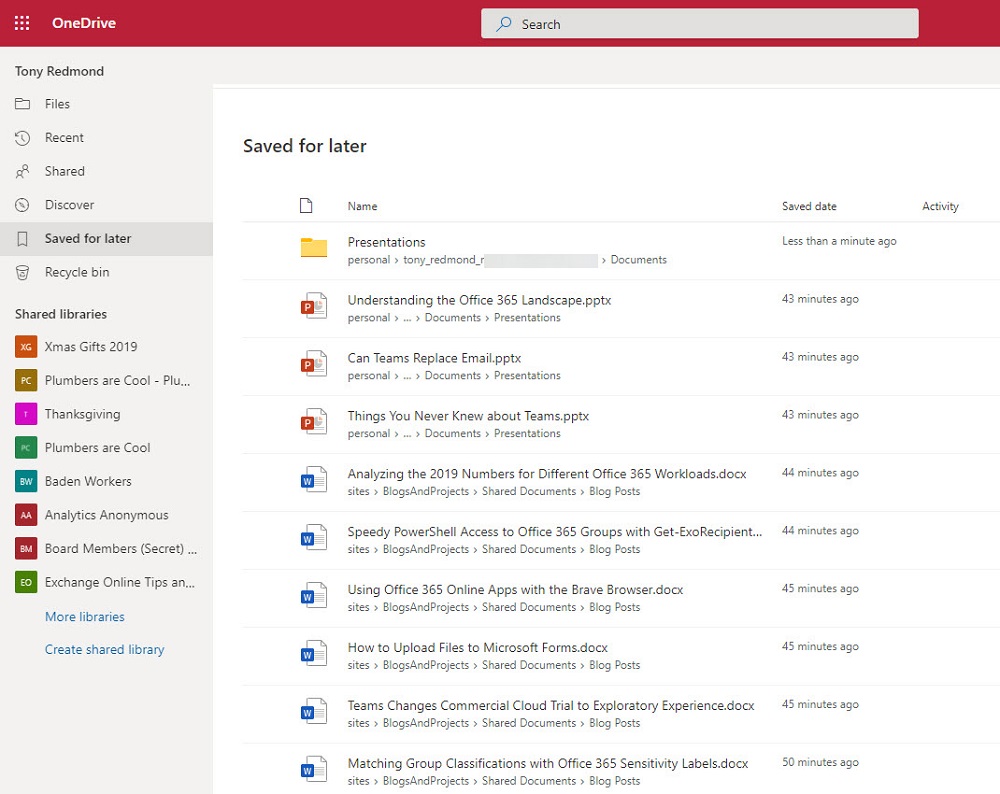Click the Baden Workers BW icon
1000x794 pixels.
(x=26, y=482)
